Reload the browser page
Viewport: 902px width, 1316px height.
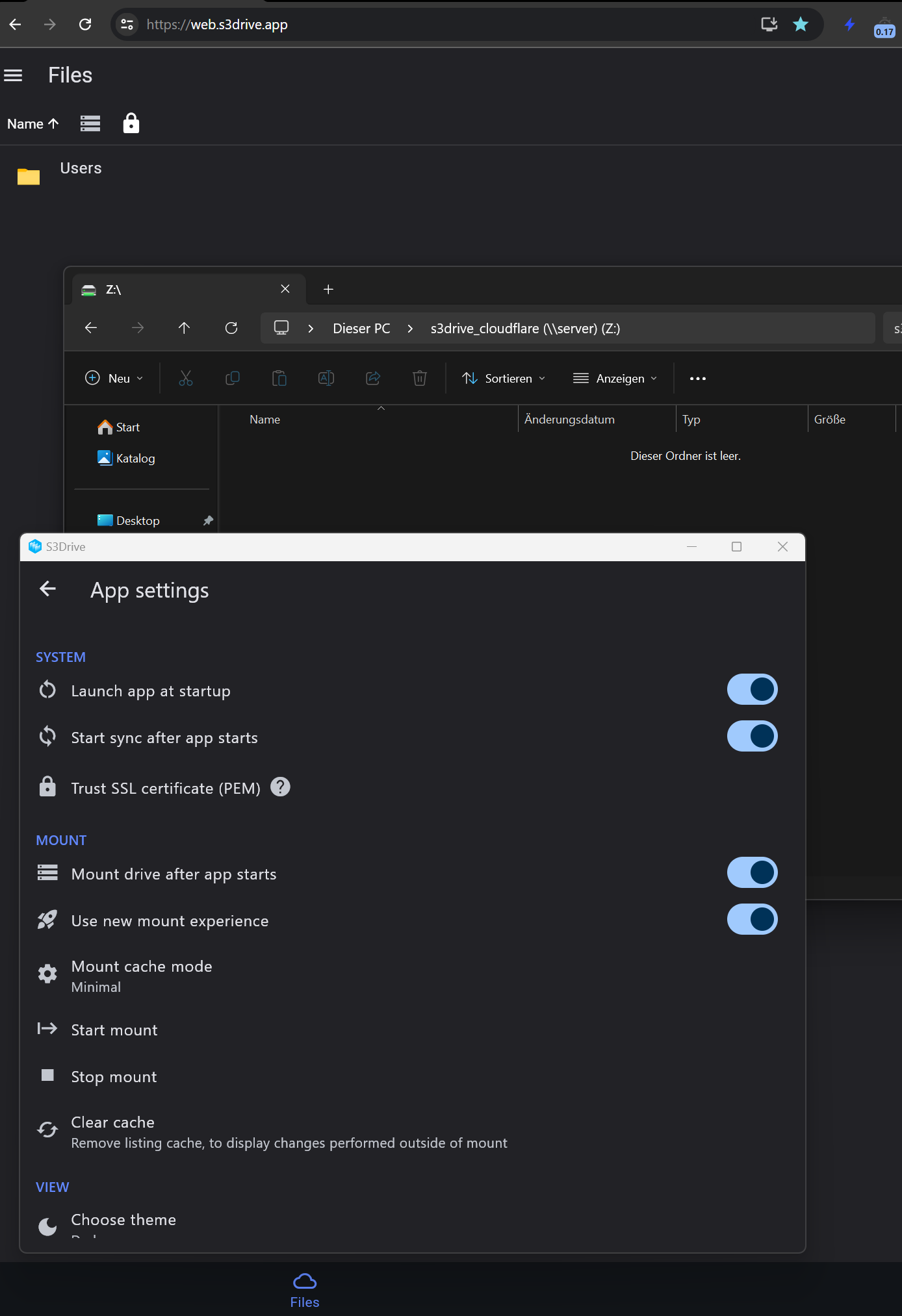point(85,25)
